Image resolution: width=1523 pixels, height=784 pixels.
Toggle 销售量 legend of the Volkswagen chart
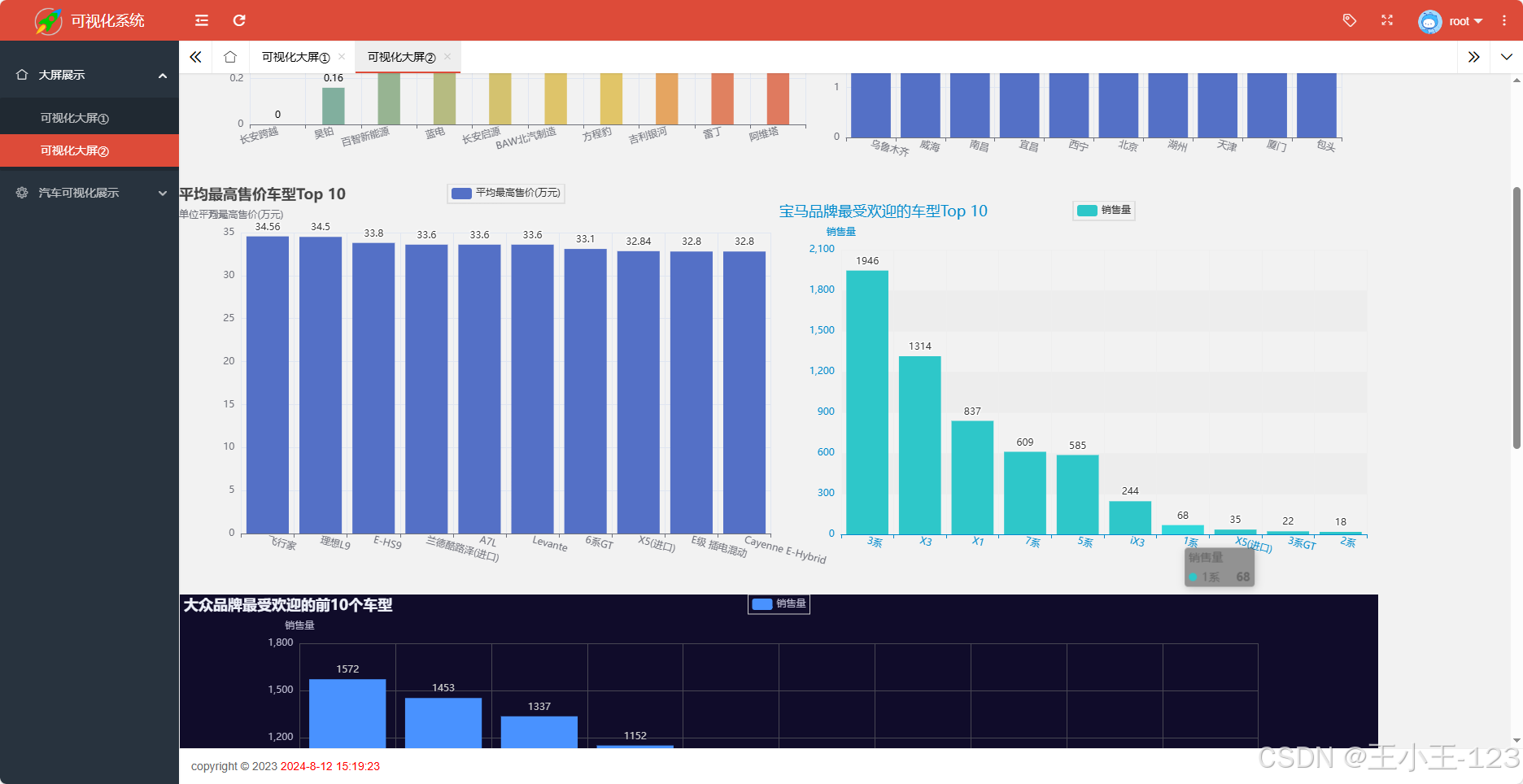[779, 603]
